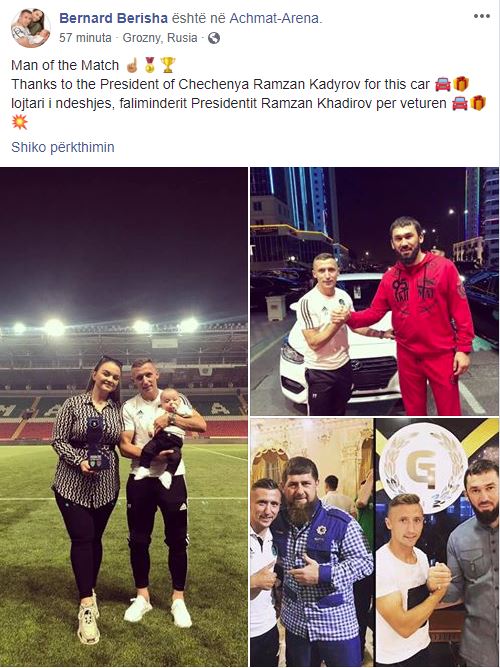Click the 'Thanks to the President' sentence
This screenshot has width=500, height=668.
[220, 84]
